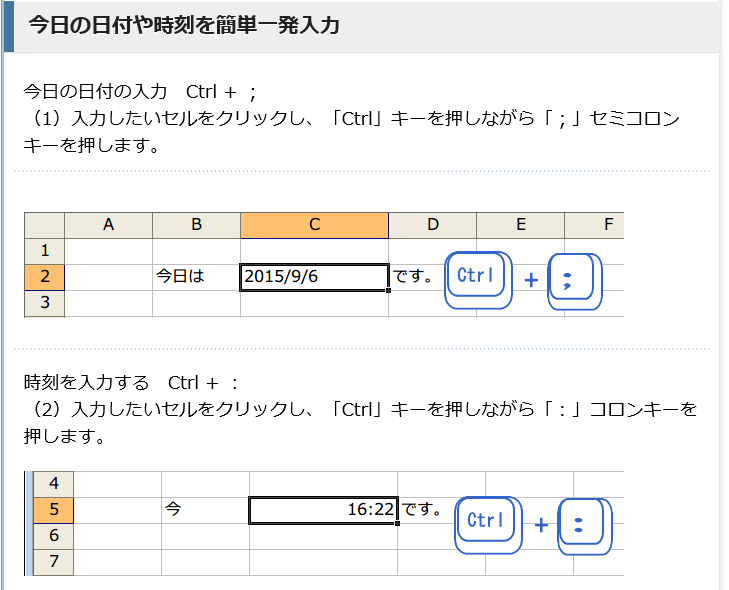
Task: Click column B header
Action: tap(196, 225)
